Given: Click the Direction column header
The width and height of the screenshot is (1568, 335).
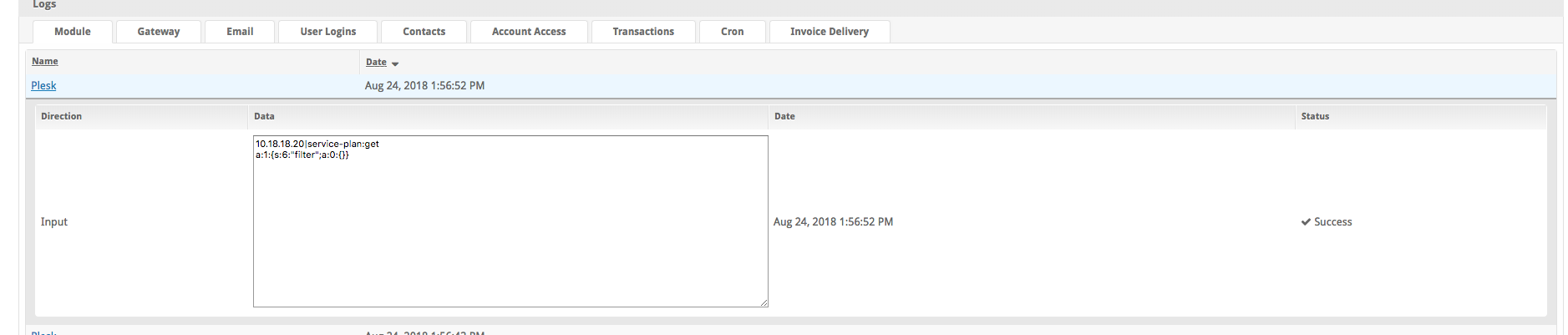Looking at the screenshot, I should pos(61,116).
